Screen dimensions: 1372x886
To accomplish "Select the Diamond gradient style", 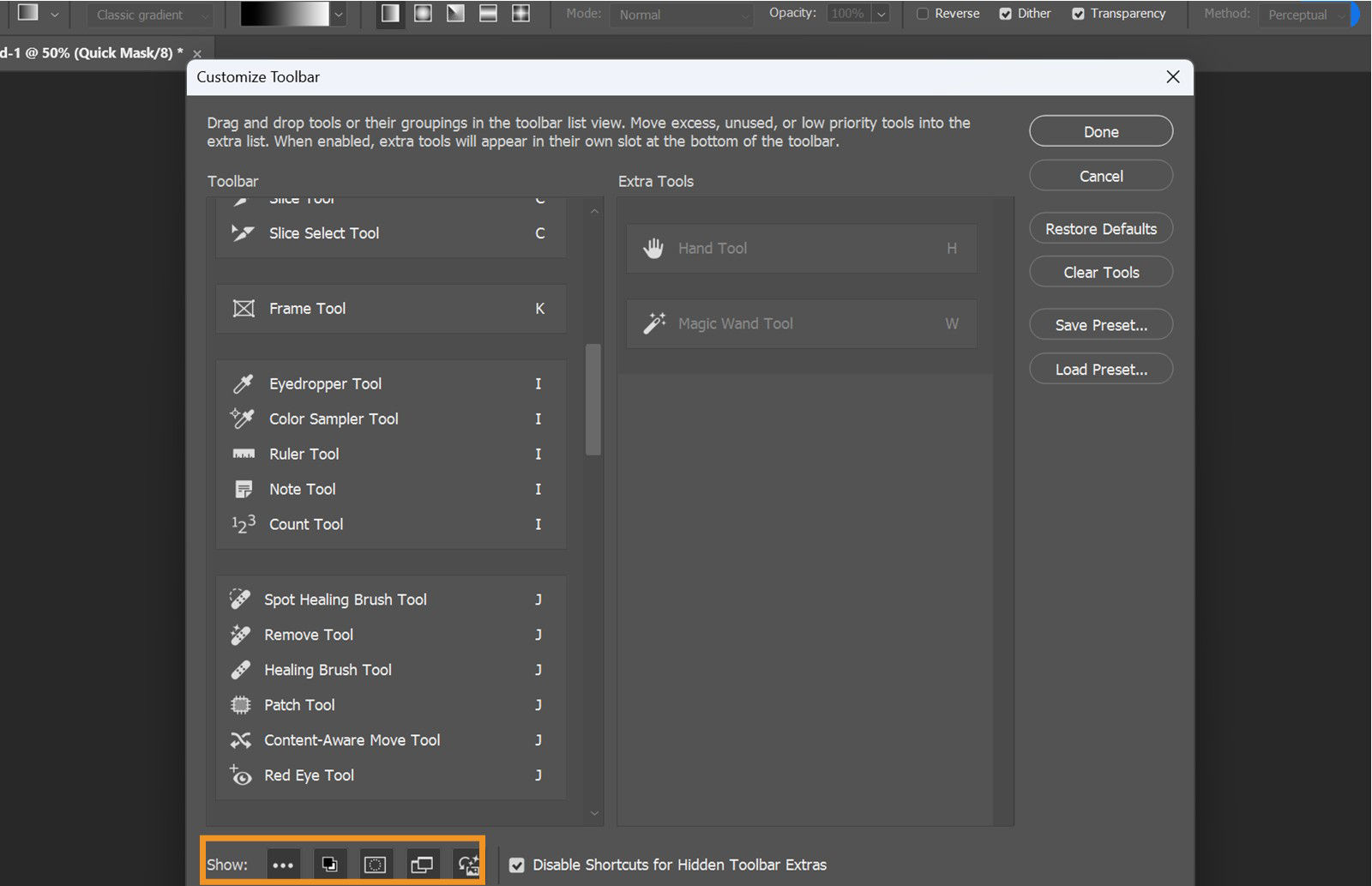I will coord(521,14).
